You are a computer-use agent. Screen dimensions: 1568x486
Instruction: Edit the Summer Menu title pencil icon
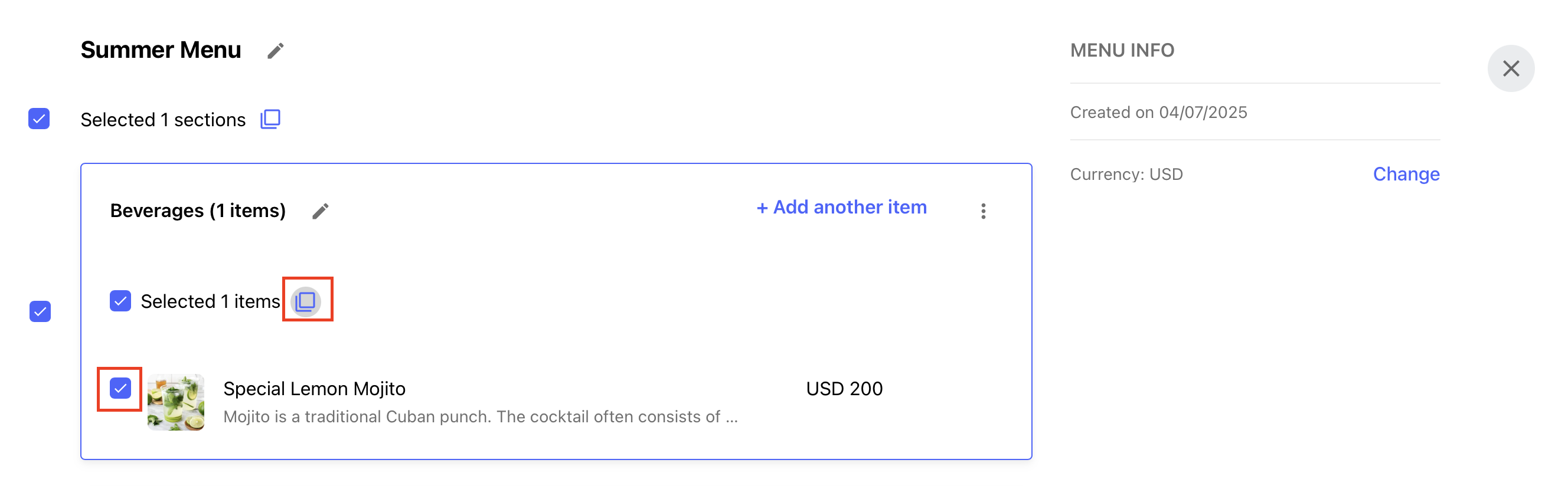pyautogui.click(x=276, y=51)
